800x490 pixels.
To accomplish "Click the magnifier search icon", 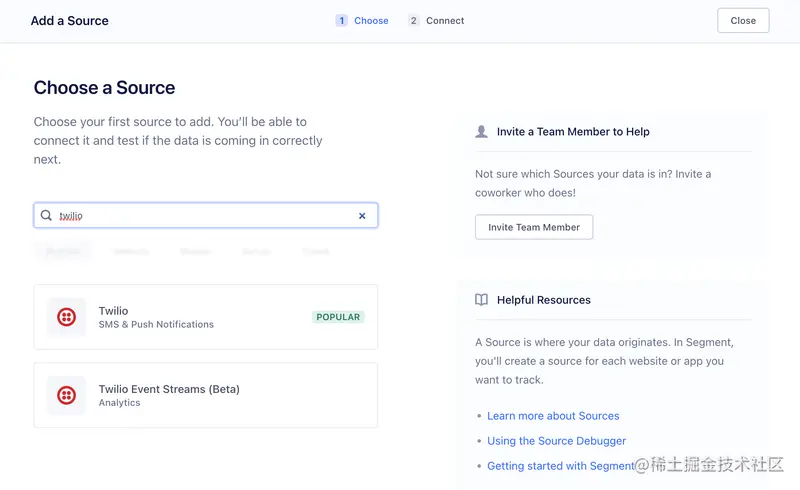I will click(x=46, y=215).
